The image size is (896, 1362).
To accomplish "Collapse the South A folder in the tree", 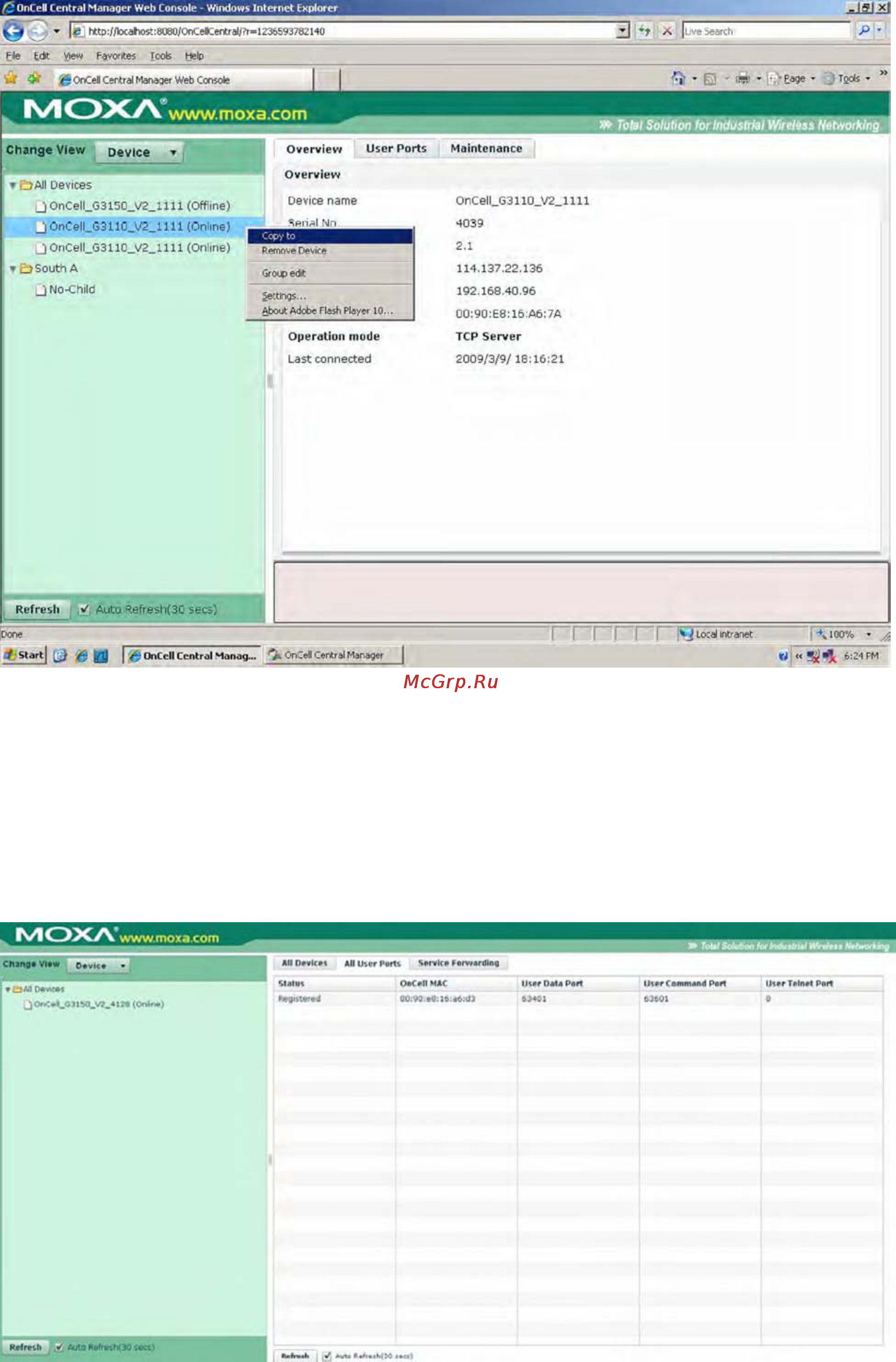I will click(x=12, y=269).
